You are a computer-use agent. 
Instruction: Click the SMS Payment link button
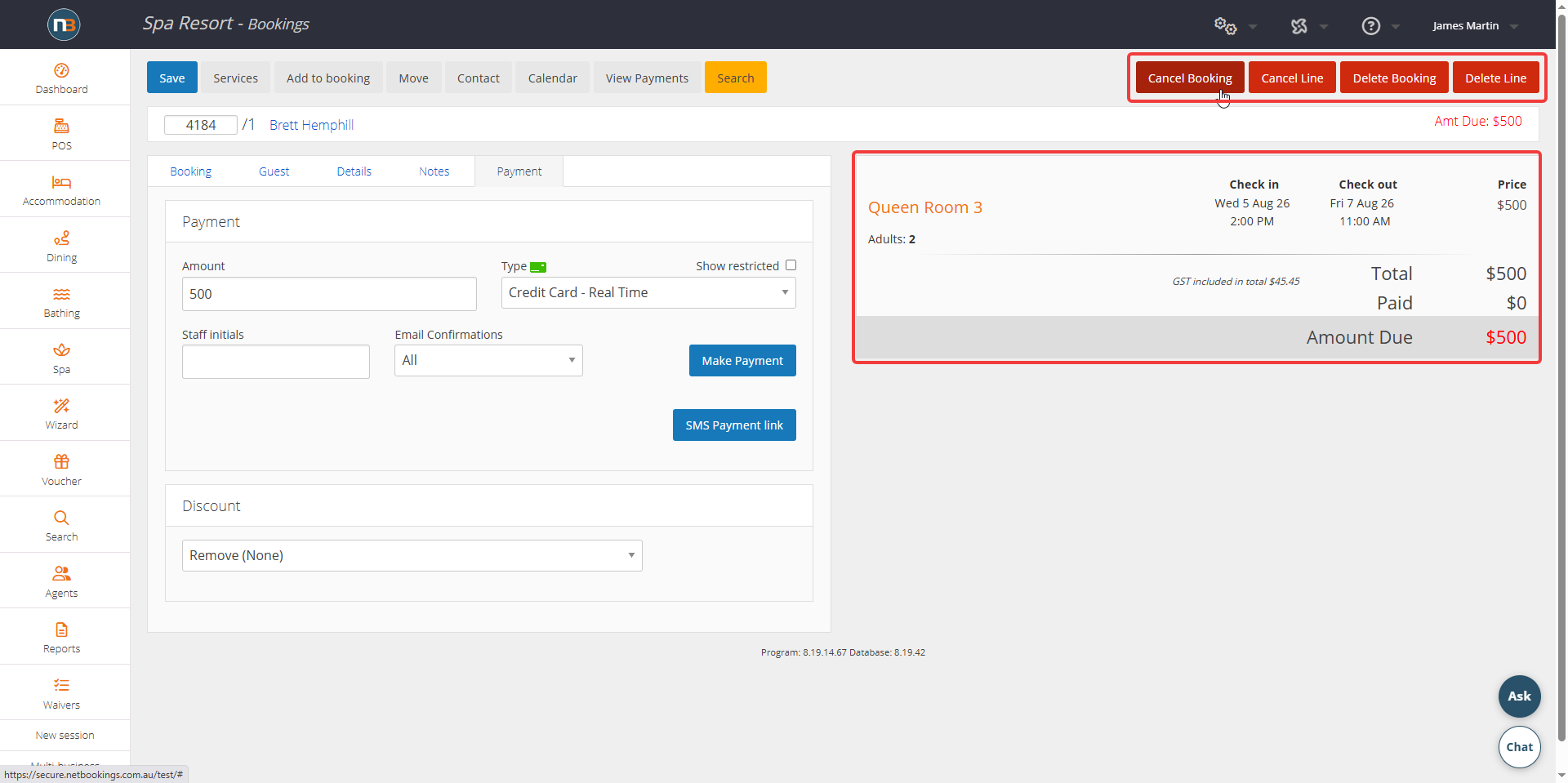point(734,425)
